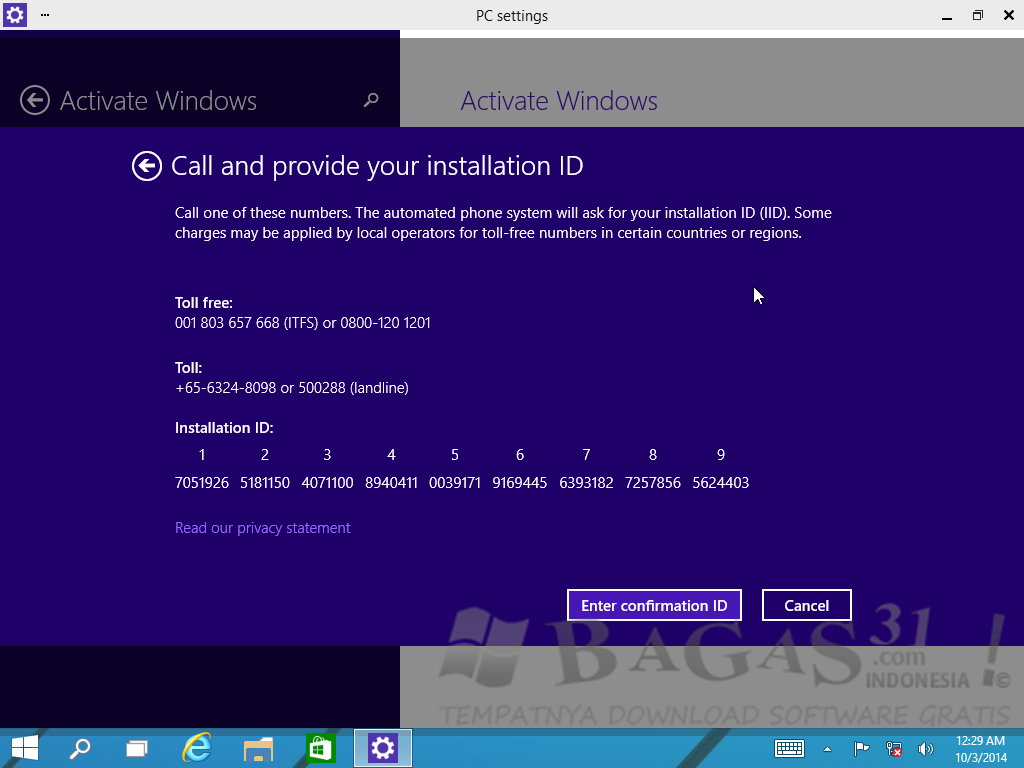1024x768 pixels.
Task: Open the volume control in the tray
Action: [925, 748]
